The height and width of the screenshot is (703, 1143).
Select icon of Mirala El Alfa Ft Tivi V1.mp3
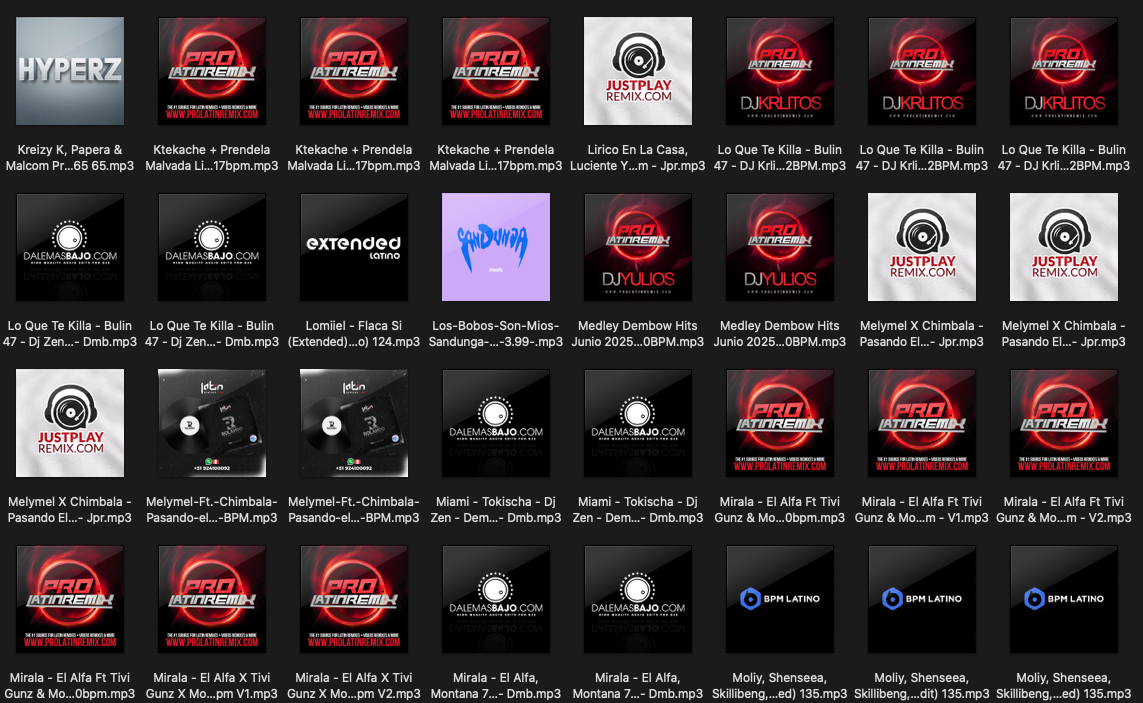tap(922, 423)
